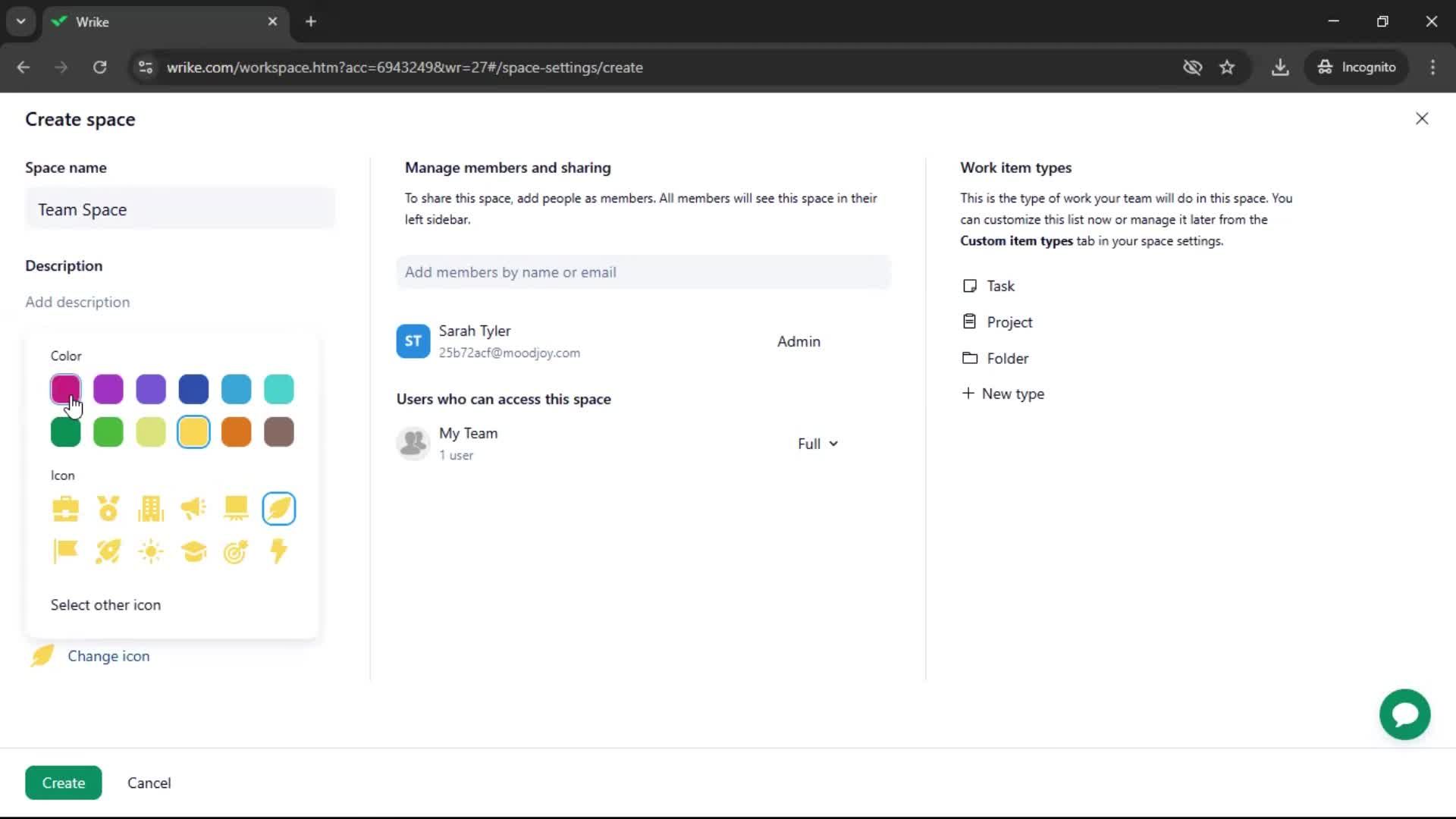Screen dimensions: 1456x819
Task: Click the Folder work item type
Action: [995, 358]
